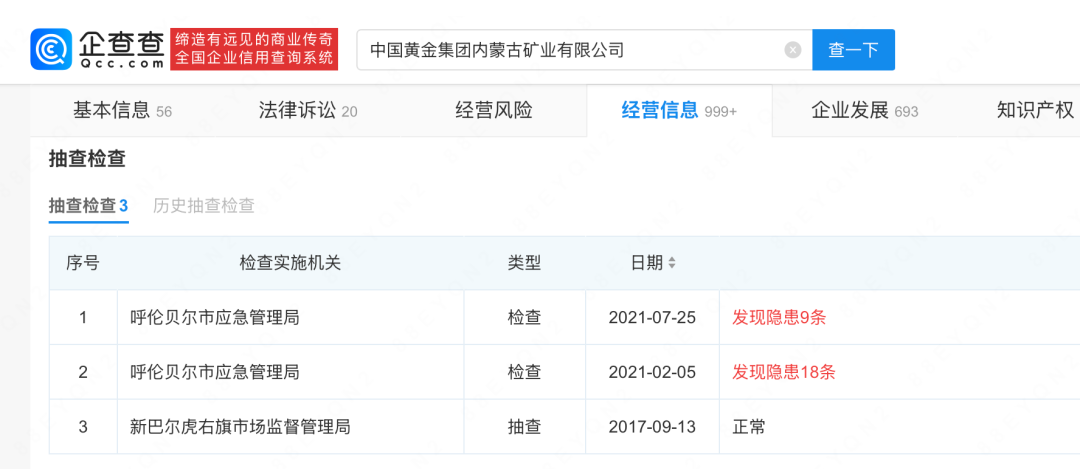Click the 发现隐患9条 result link

pyautogui.click(x=779, y=317)
